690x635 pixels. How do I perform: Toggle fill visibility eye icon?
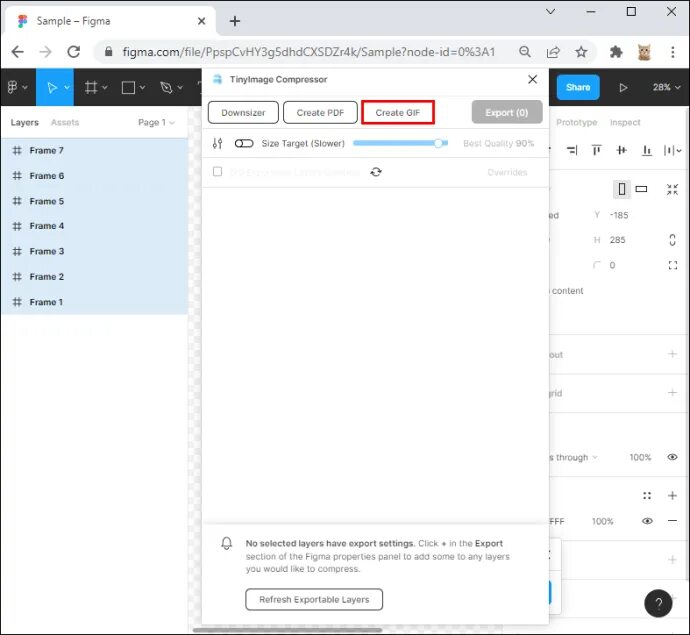click(647, 521)
